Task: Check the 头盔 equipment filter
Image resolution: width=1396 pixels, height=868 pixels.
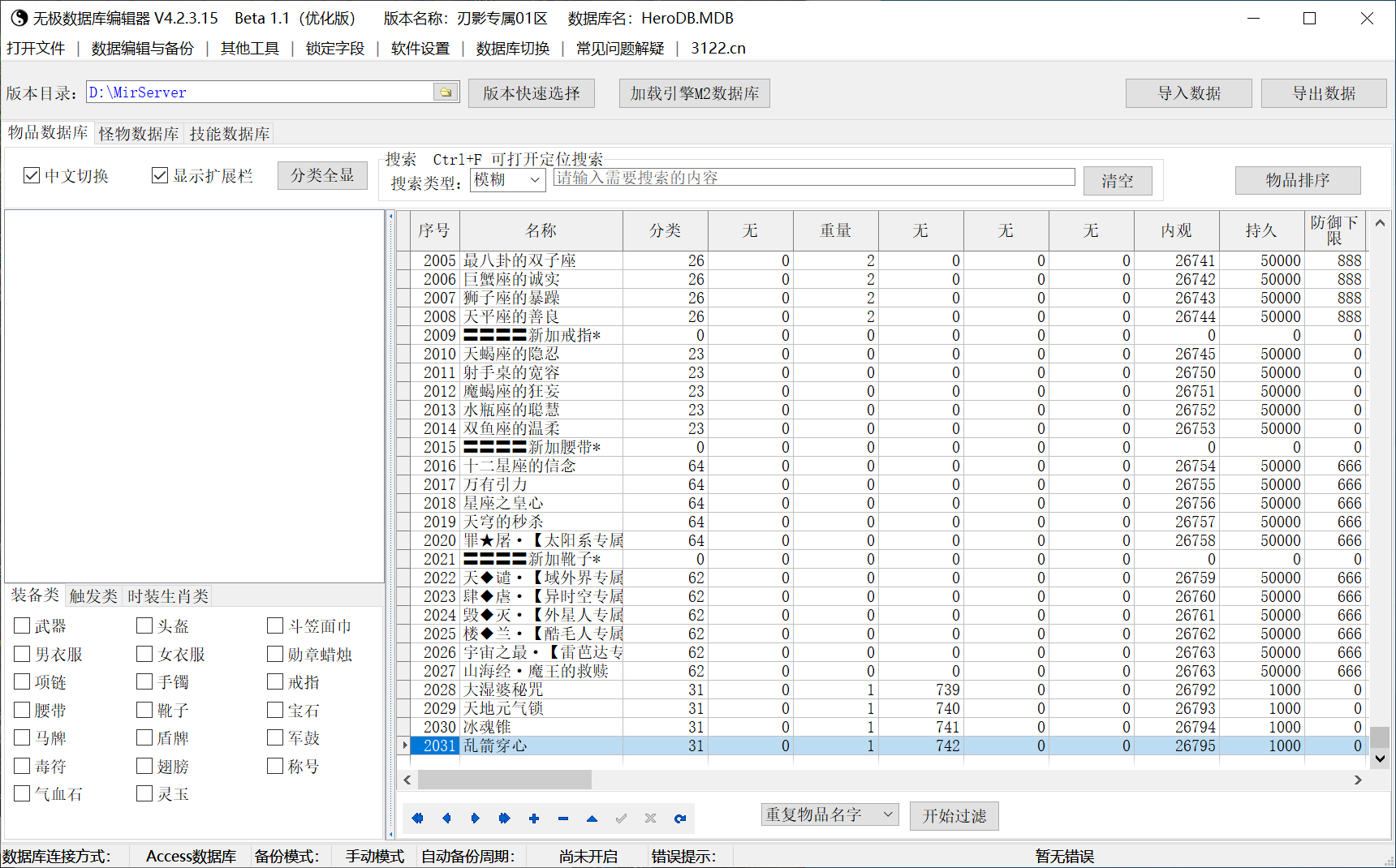Action: [x=144, y=625]
